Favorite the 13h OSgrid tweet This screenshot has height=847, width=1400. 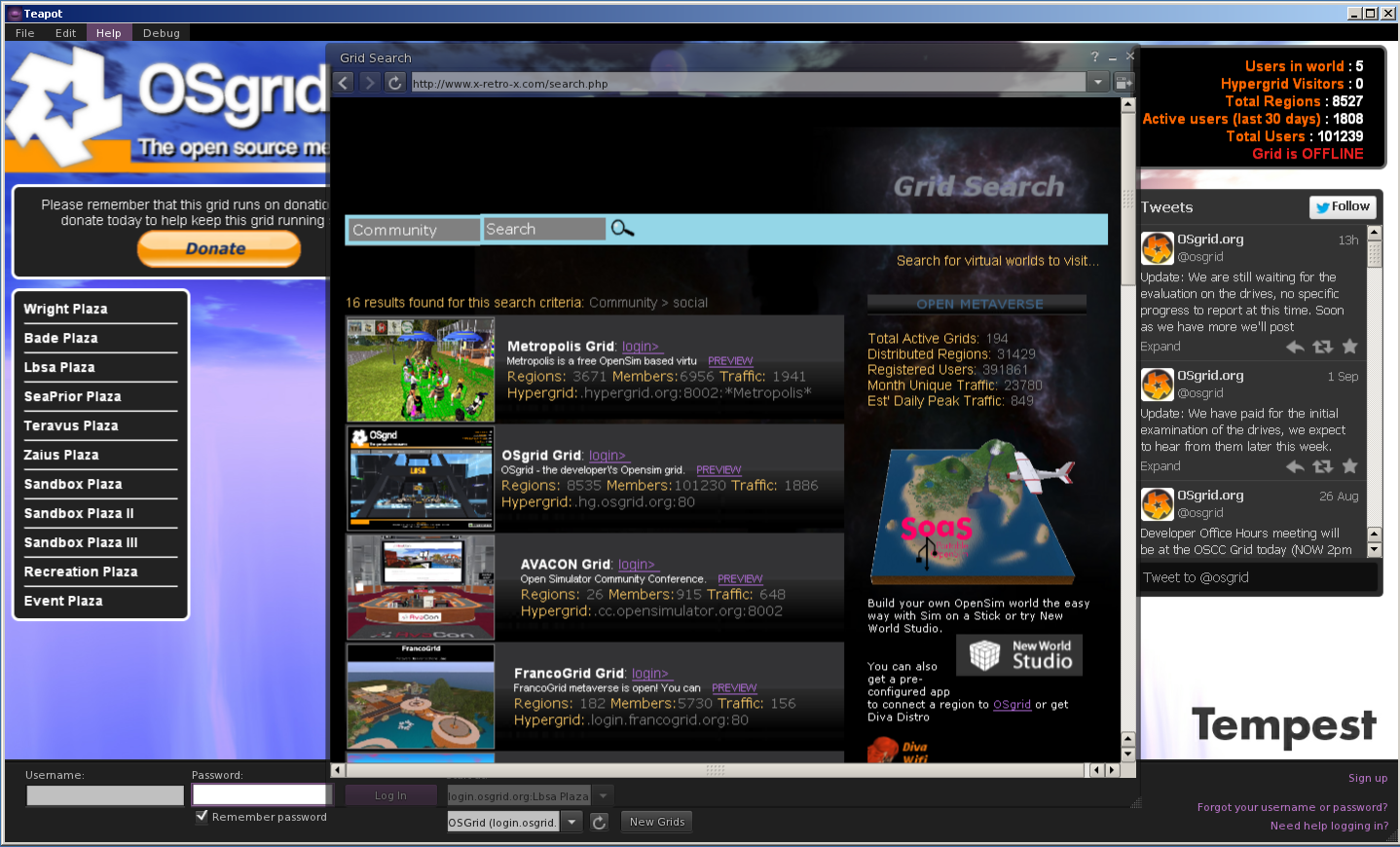(x=1349, y=347)
